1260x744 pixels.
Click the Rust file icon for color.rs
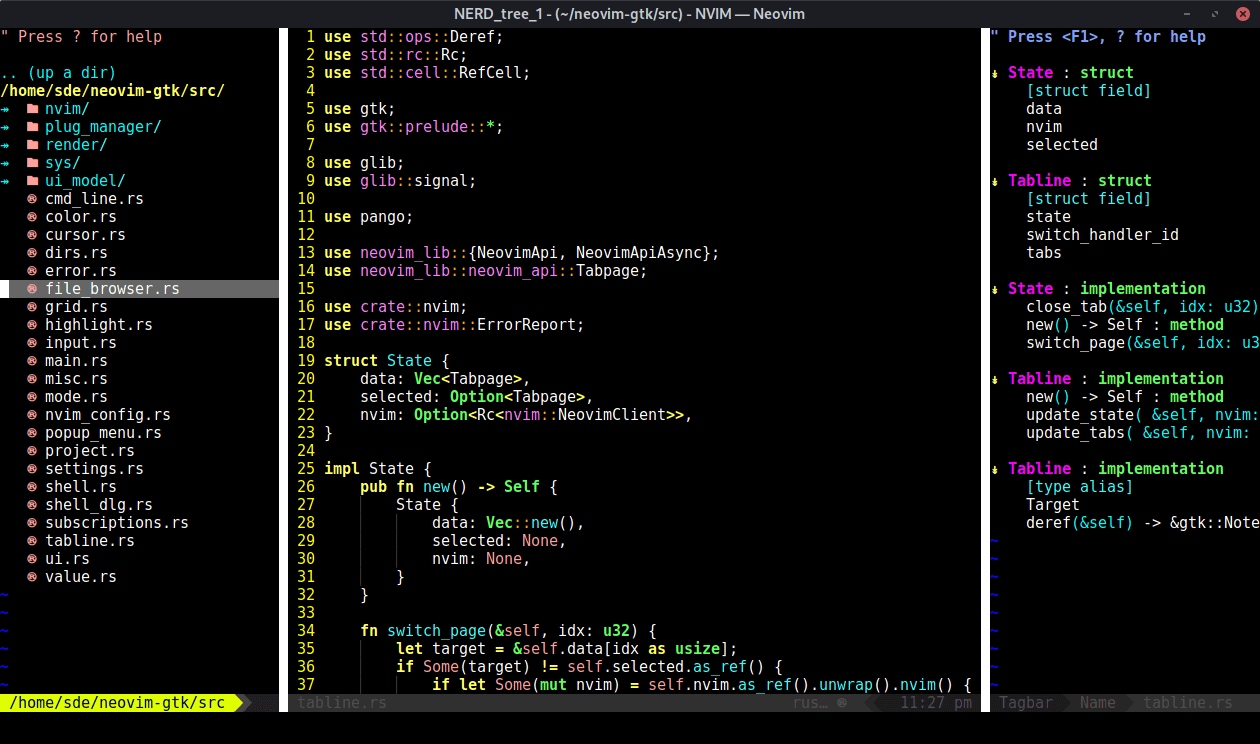(32, 217)
